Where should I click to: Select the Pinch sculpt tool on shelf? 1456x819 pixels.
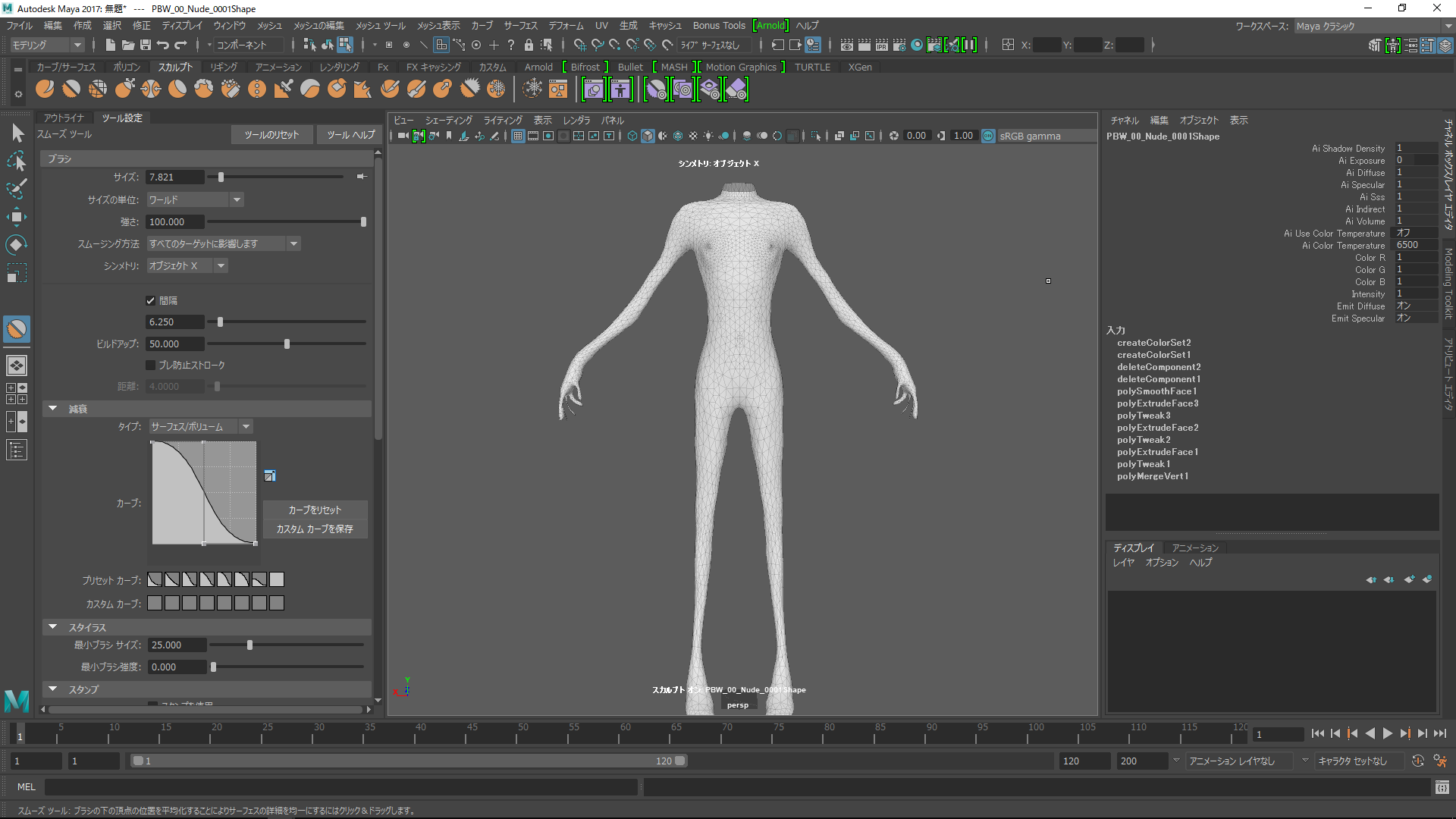(x=151, y=89)
